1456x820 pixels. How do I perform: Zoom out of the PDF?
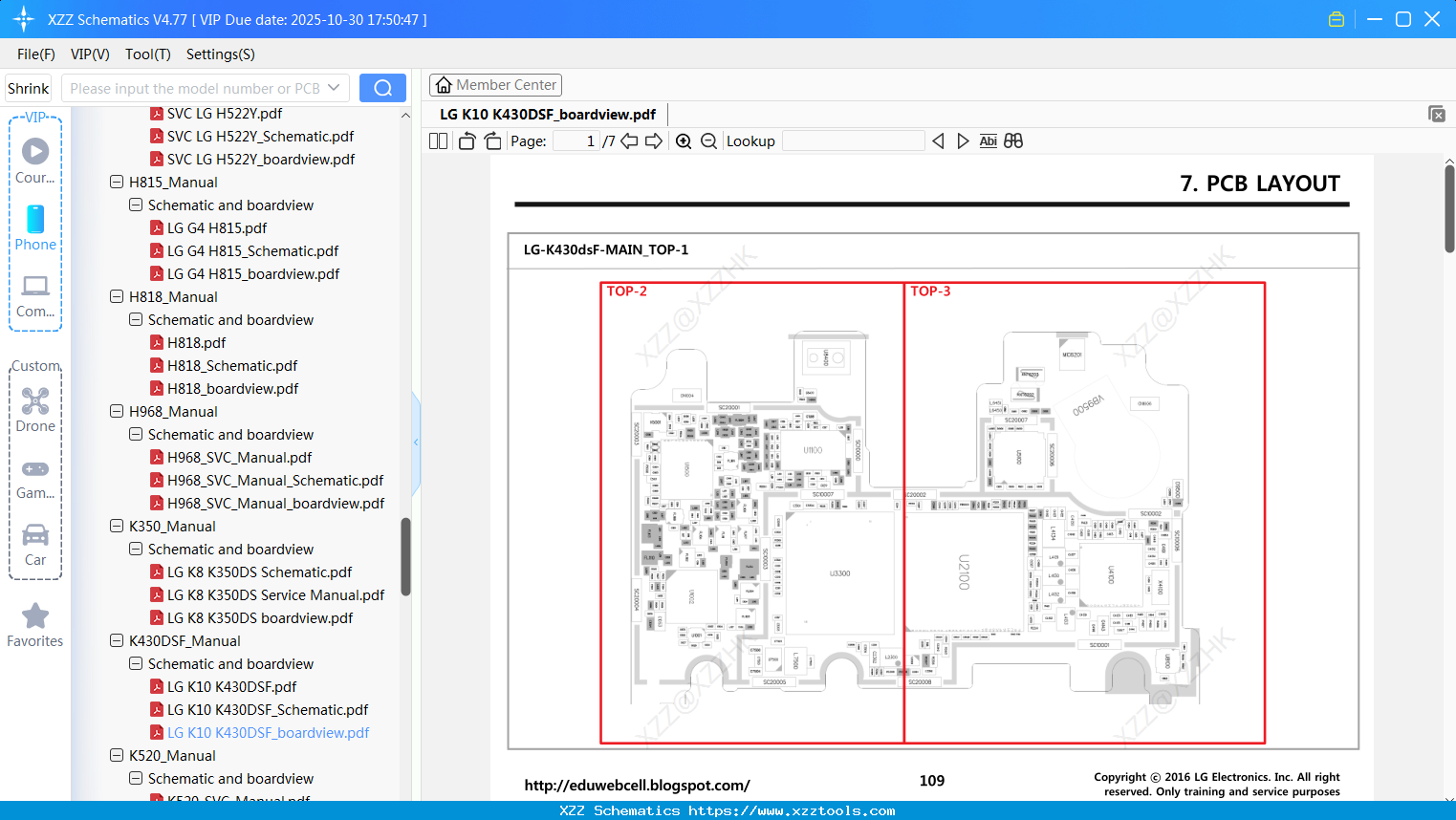pyautogui.click(x=708, y=140)
